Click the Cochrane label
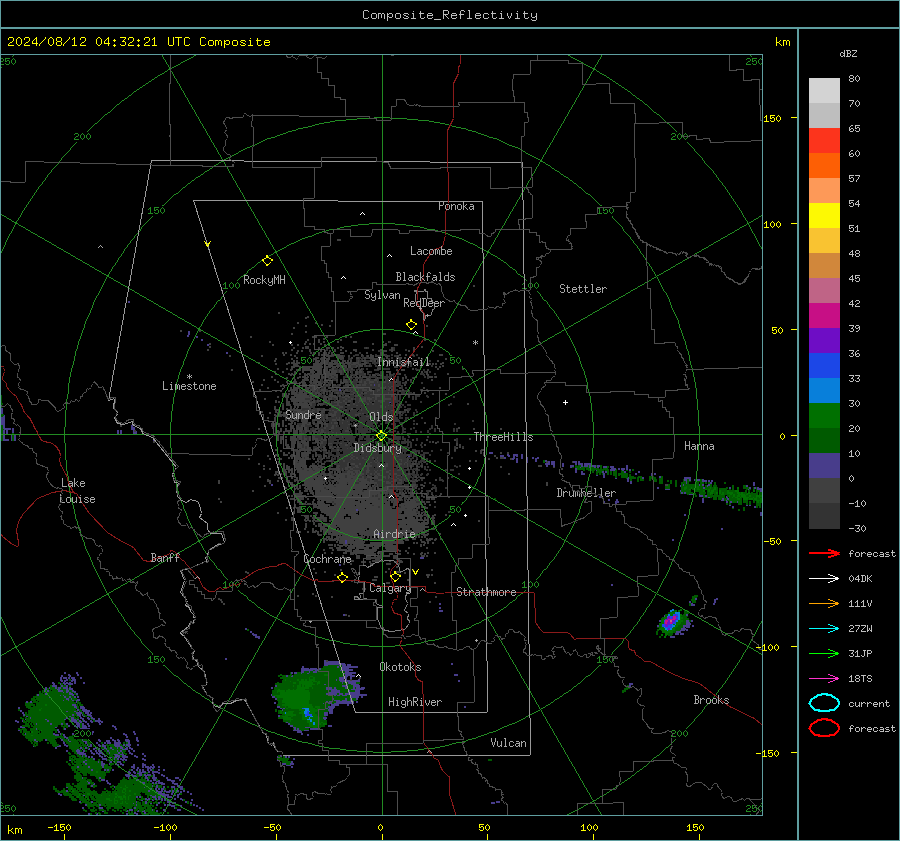Screen dimensions: 900x841 click(x=327, y=559)
